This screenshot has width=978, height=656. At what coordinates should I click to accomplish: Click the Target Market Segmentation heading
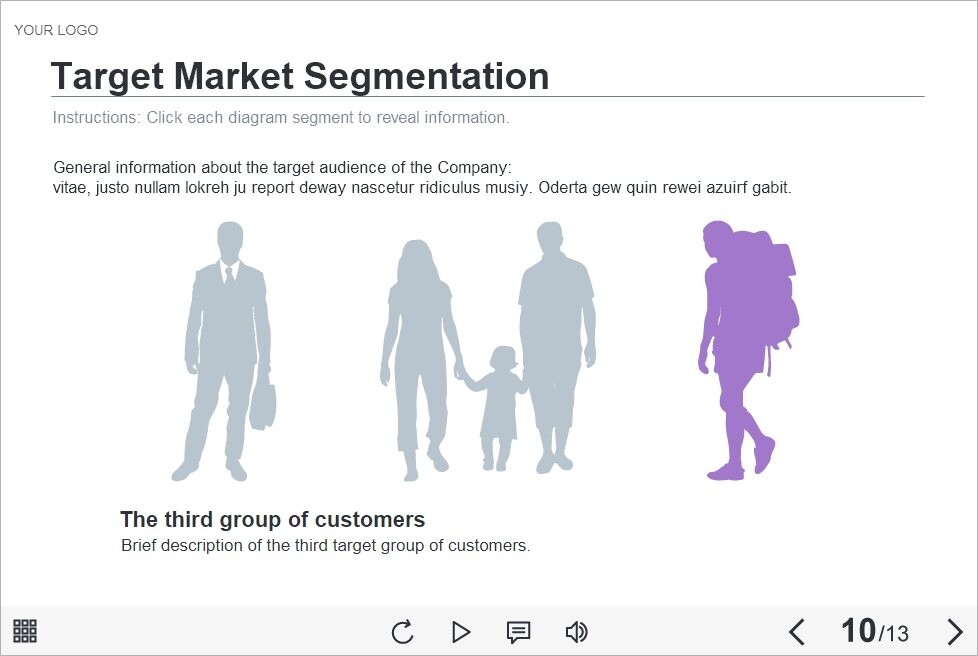(300, 76)
